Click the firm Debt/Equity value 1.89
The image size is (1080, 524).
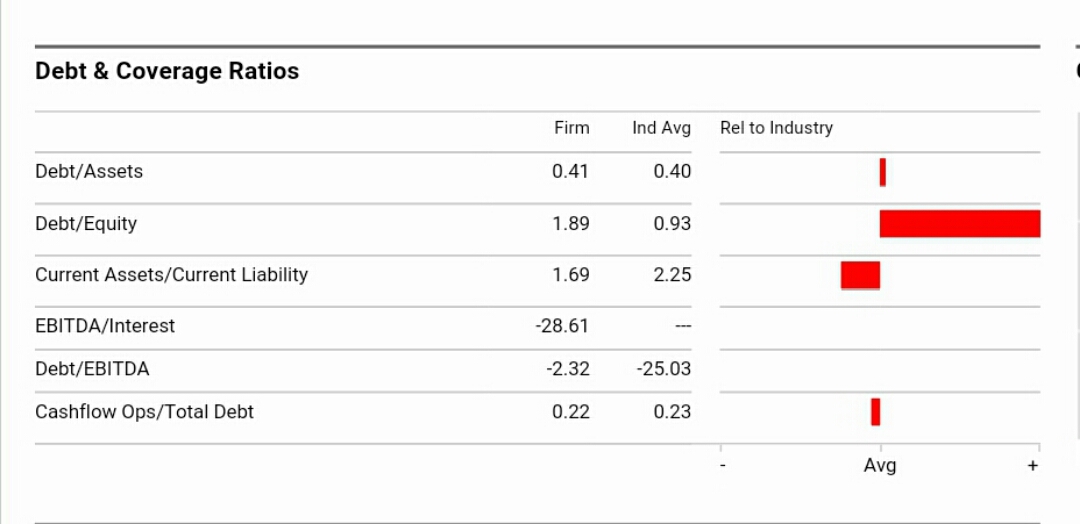click(571, 224)
